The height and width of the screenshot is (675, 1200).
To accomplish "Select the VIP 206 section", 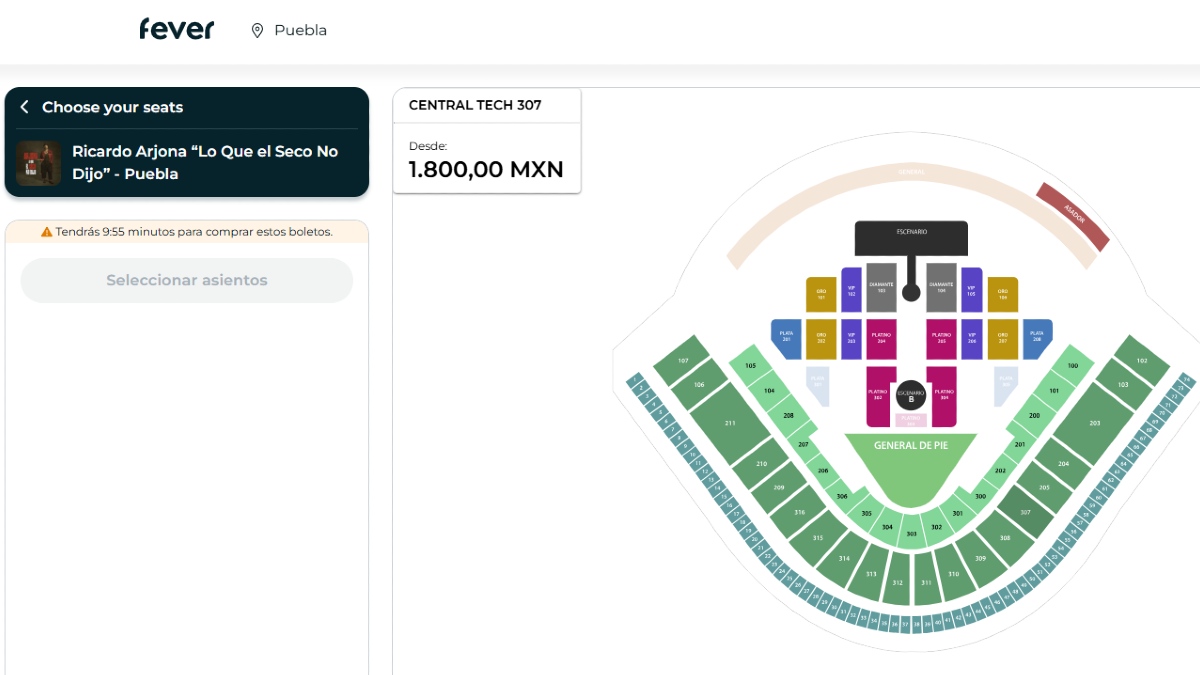I will pos(971,336).
